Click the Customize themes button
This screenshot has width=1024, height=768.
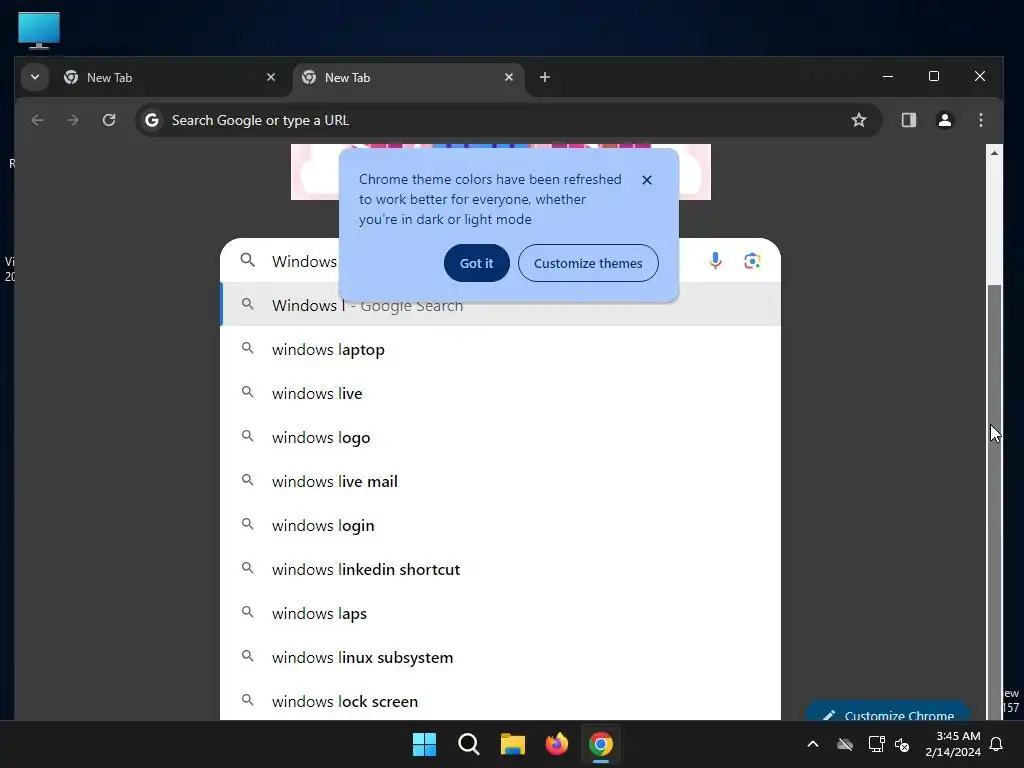pyautogui.click(x=588, y=263)
